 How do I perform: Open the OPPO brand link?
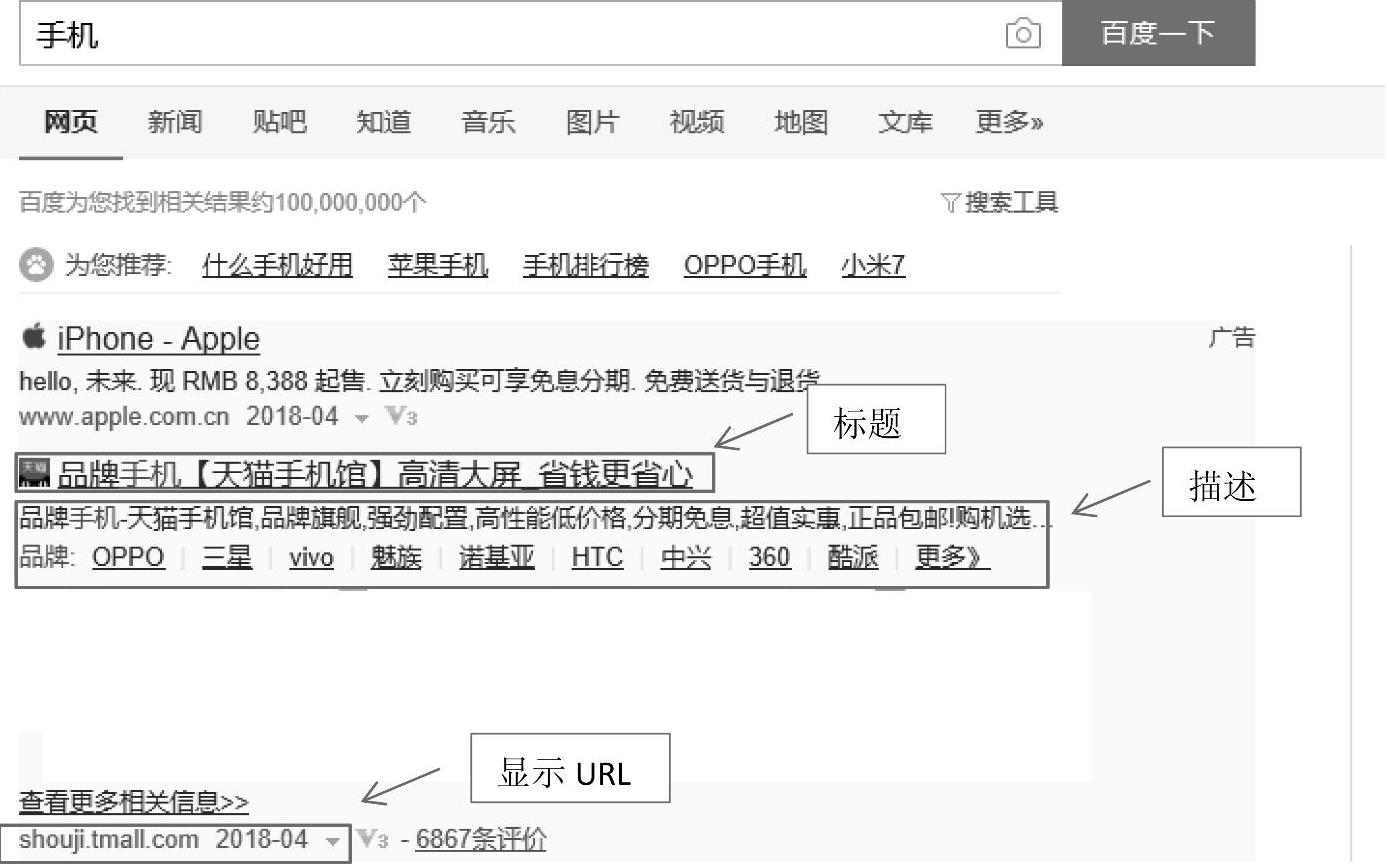pyautogui.click(x=128, y=557)
